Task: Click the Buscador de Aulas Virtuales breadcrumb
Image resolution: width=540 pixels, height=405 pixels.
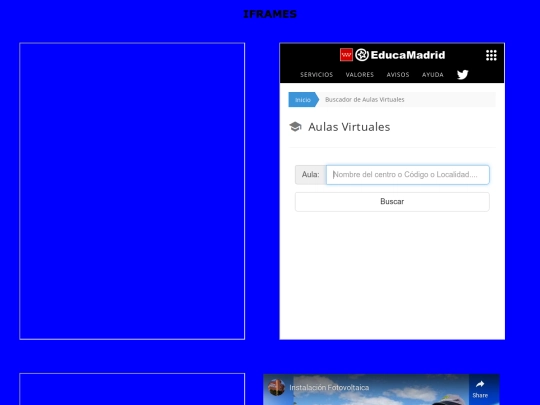Action: (365, 100)
